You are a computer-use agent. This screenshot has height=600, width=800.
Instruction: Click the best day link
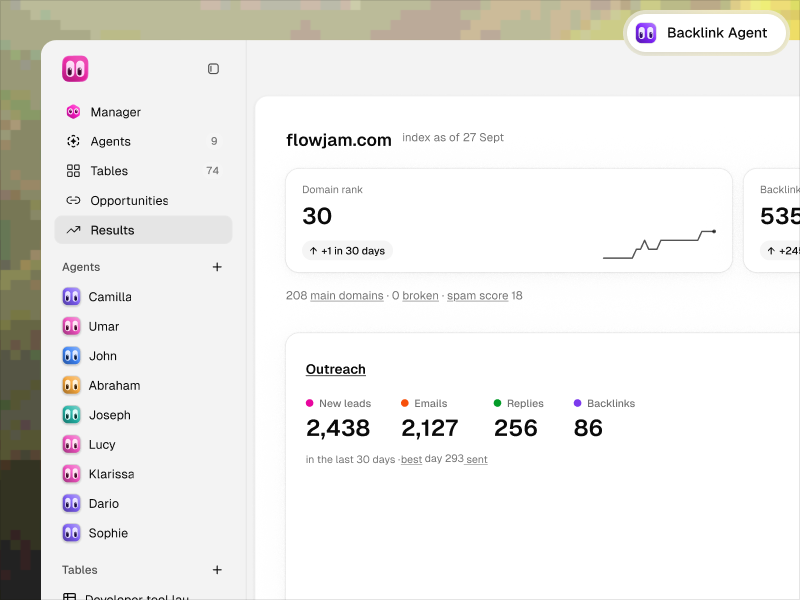[x=411, y=459]
